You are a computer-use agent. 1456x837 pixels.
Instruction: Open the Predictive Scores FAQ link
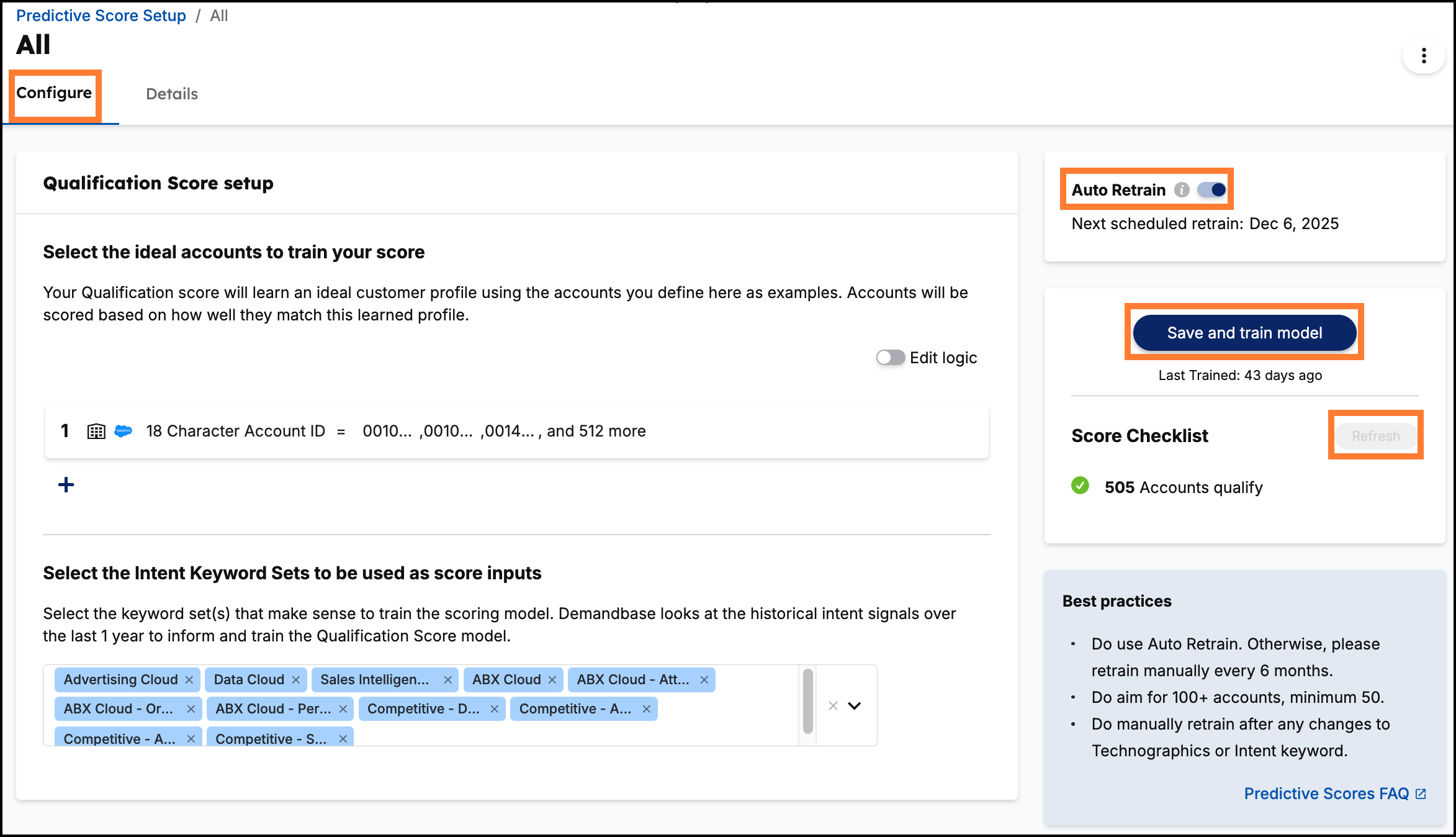pos(1326,794)
